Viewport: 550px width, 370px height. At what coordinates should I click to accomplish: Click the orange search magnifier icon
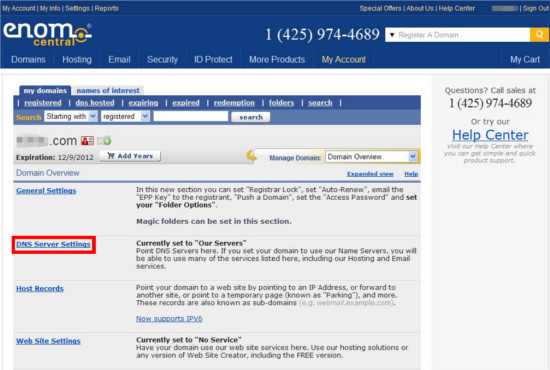pyautogui.click(x=539, y=35)
